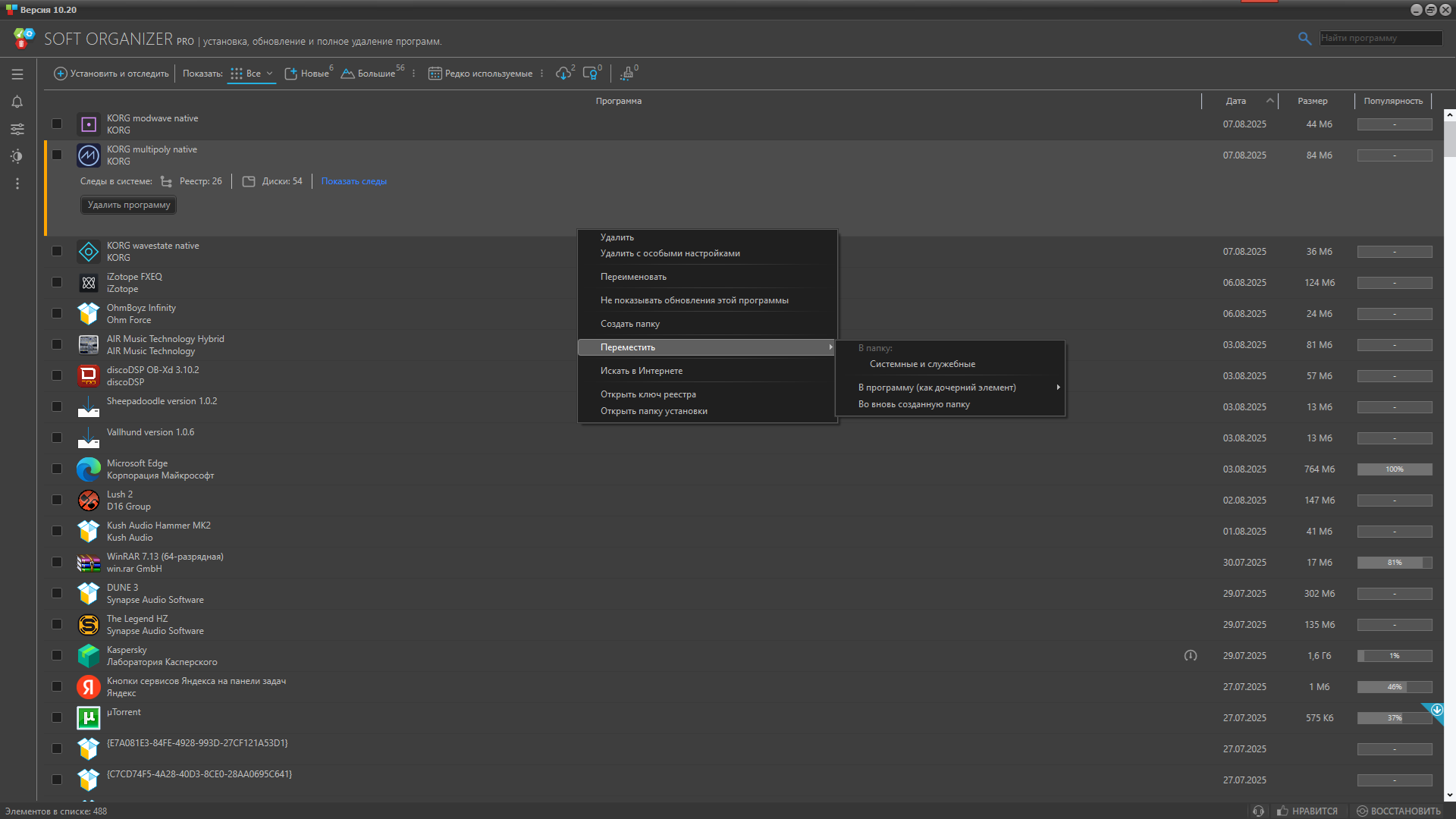
Task: Select Системные и служебные folder
Action: [922, 364]
